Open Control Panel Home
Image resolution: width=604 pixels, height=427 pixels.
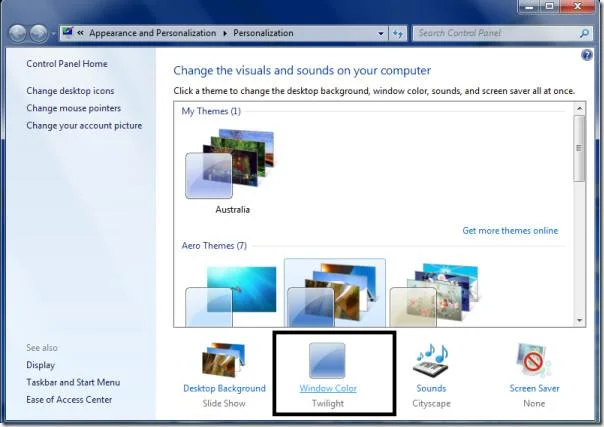[x=67, y=64]
